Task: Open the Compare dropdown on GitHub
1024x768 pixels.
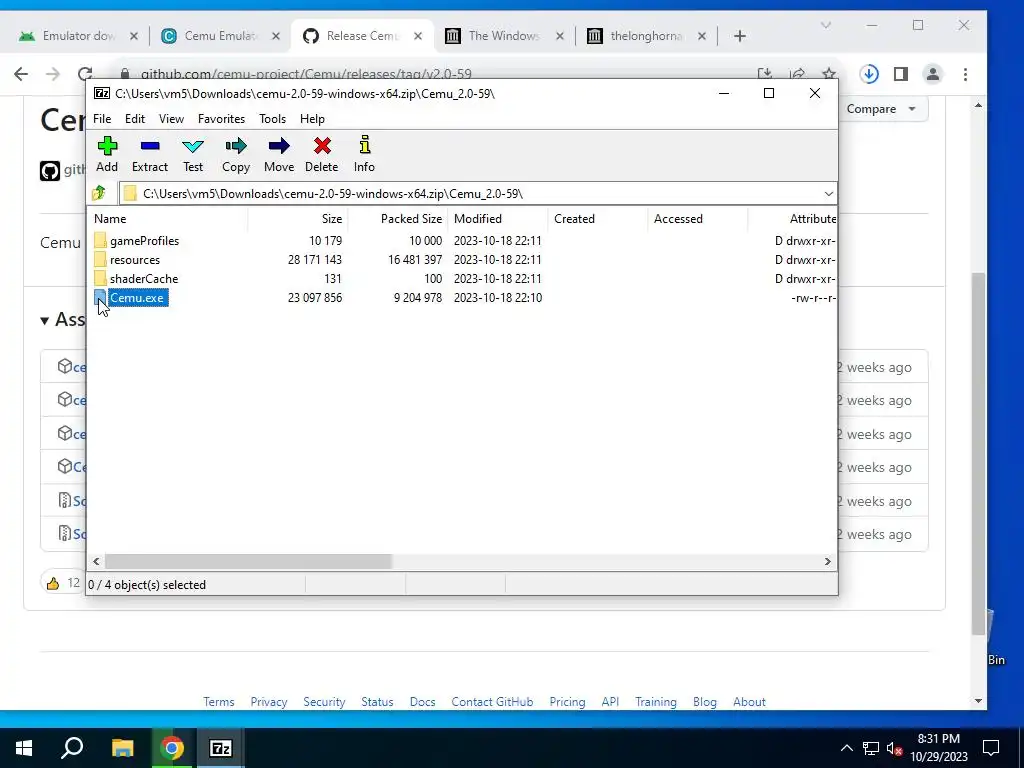Action: point(881,109)
